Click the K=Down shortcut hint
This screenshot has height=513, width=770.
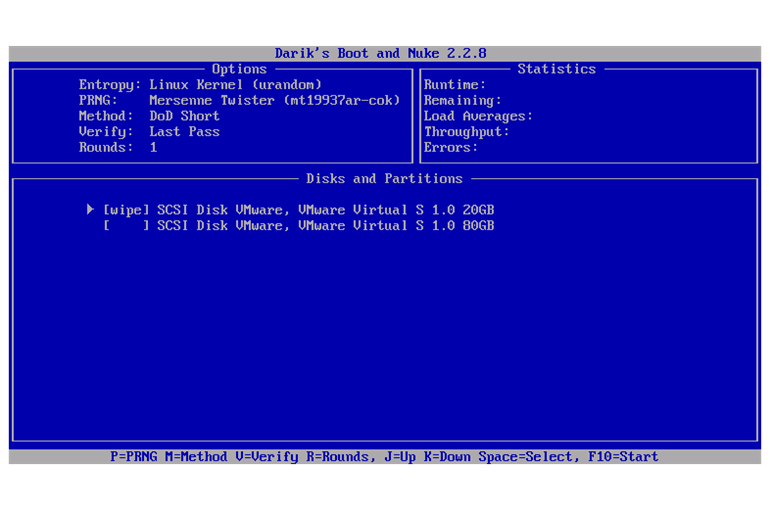(448, 457)
